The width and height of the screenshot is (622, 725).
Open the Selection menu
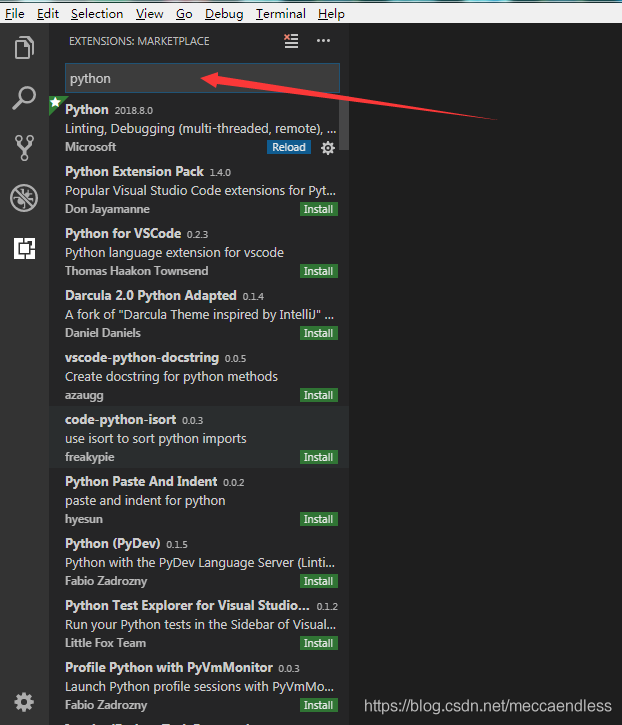(97, 14)
